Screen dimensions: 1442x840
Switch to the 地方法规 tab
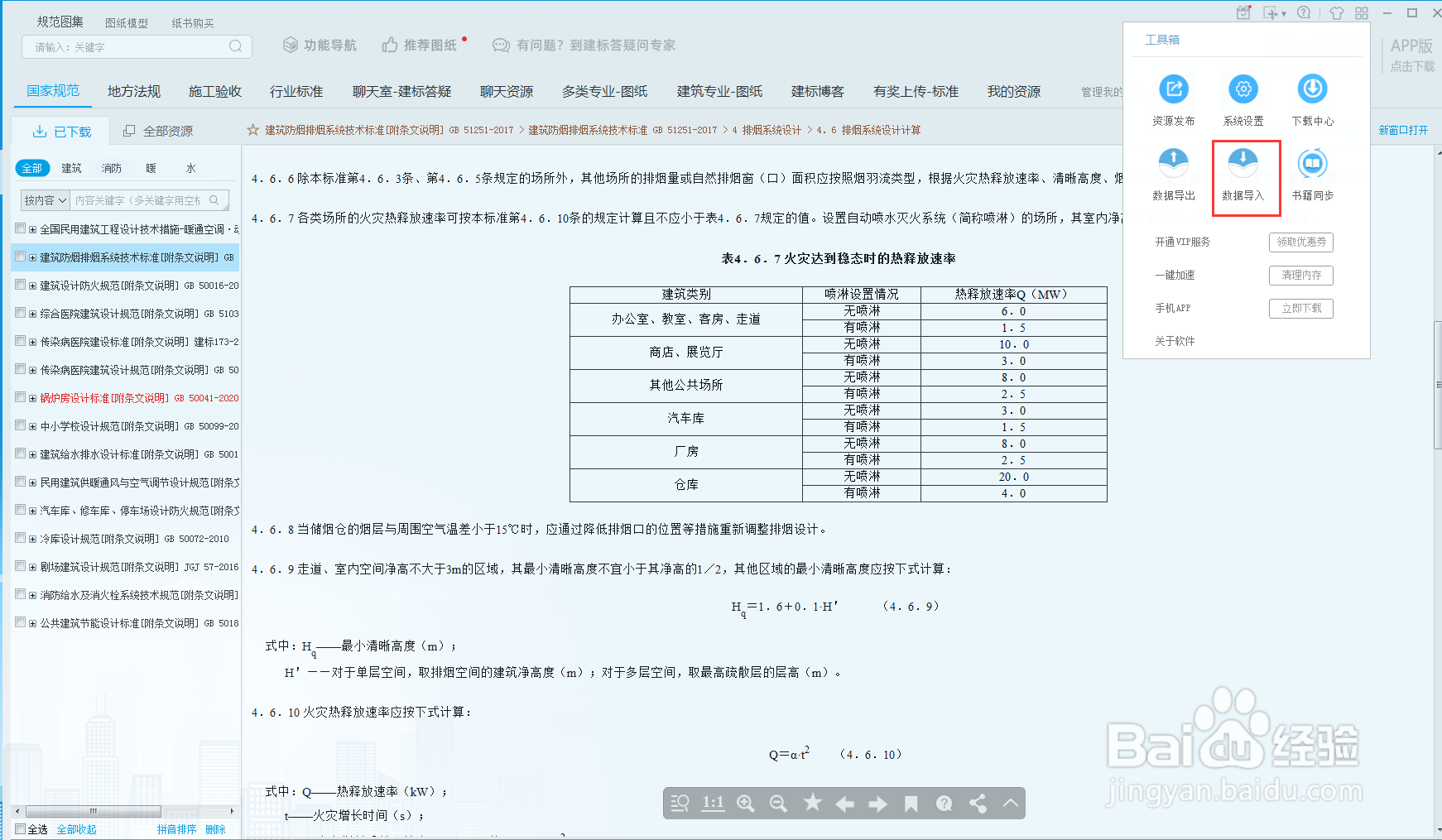click(132, 91)
